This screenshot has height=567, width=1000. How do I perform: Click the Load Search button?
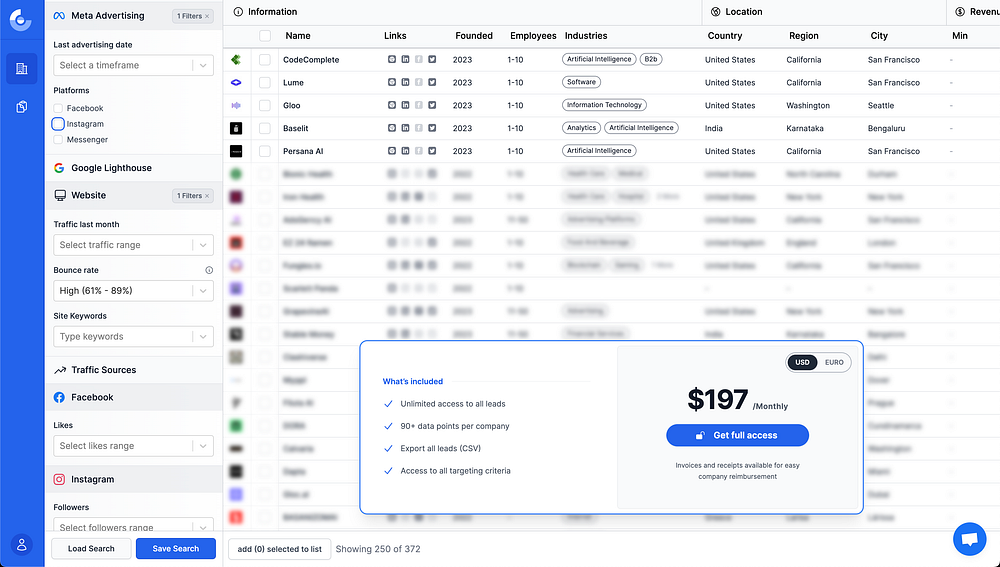pos(91,549)
